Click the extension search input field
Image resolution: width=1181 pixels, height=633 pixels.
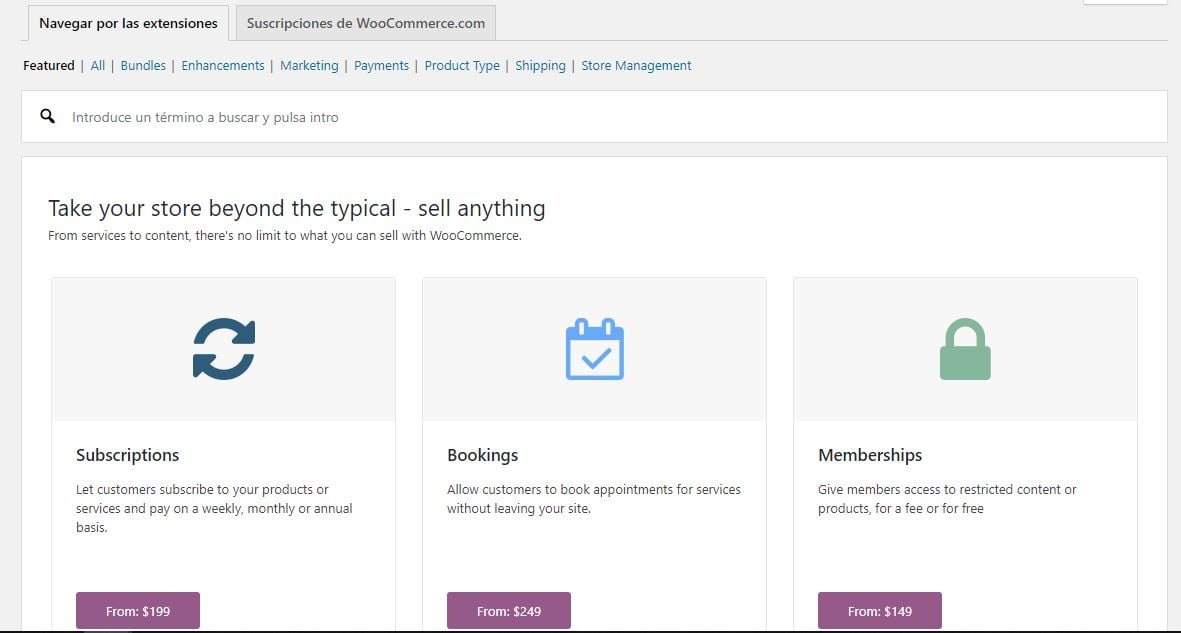[x=400, y=116]
